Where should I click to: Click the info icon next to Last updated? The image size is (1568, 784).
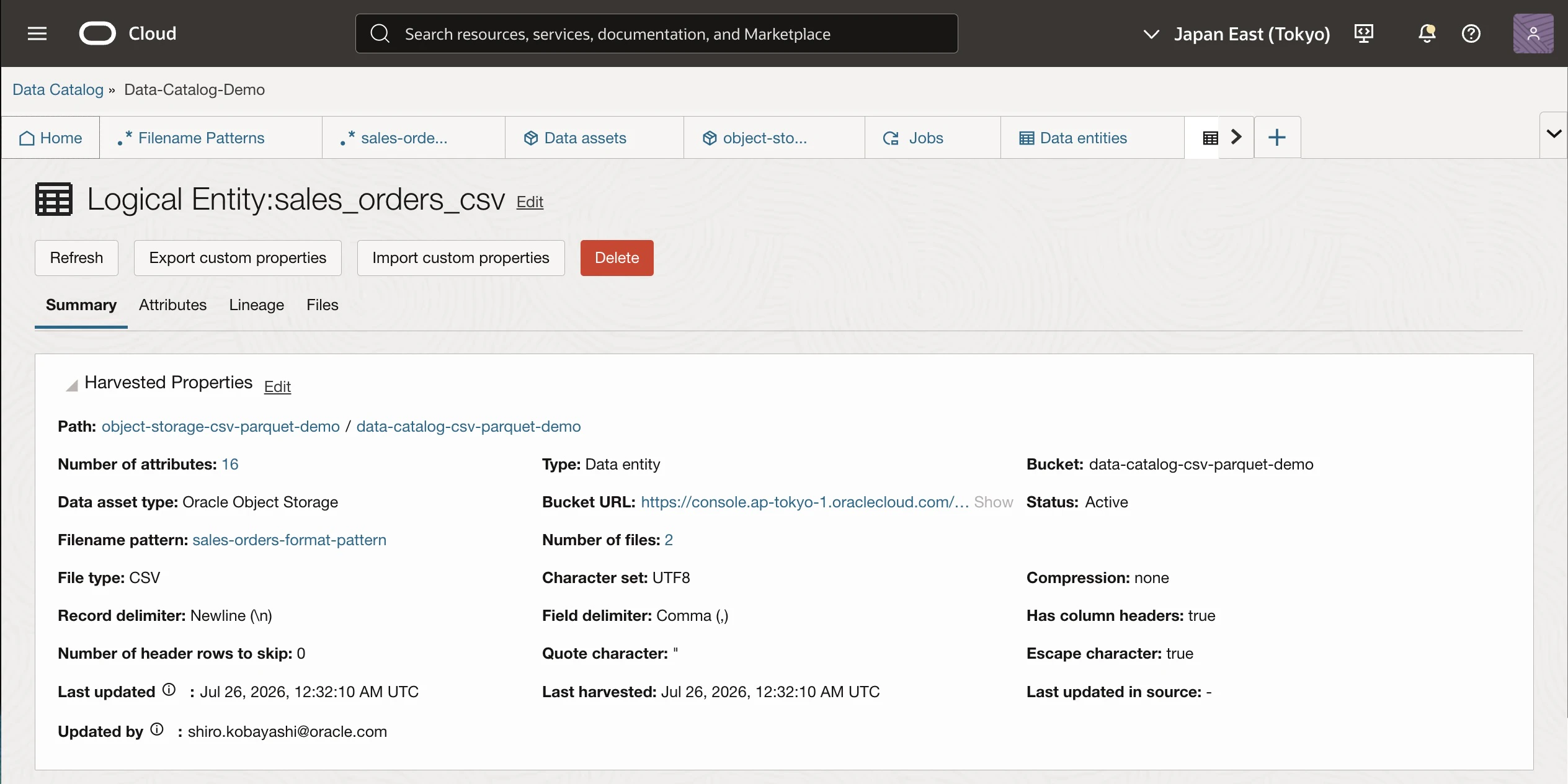[169, 690]
